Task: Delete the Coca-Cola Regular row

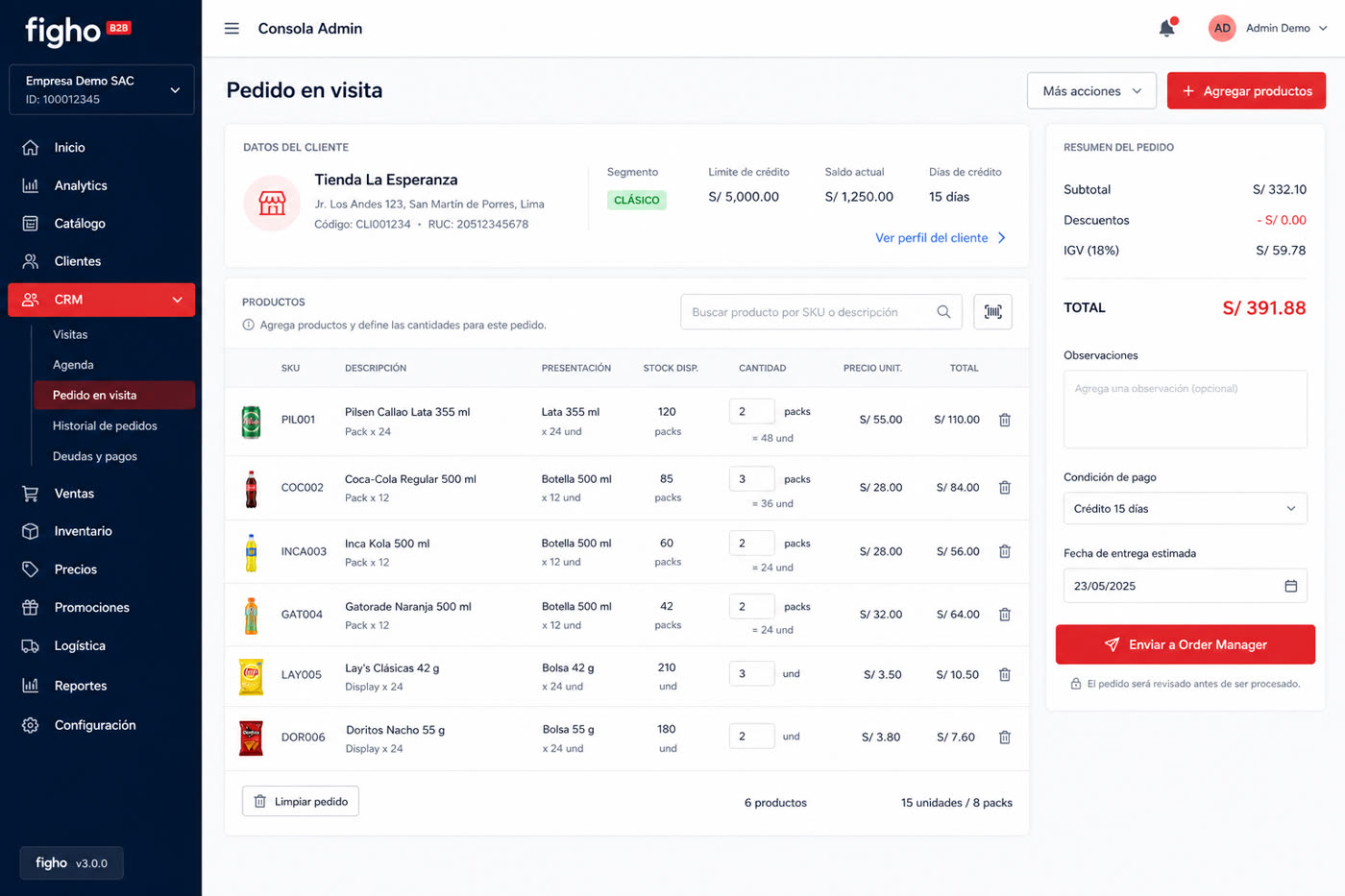Action: pyautogui.click(x=1005, y=488)
